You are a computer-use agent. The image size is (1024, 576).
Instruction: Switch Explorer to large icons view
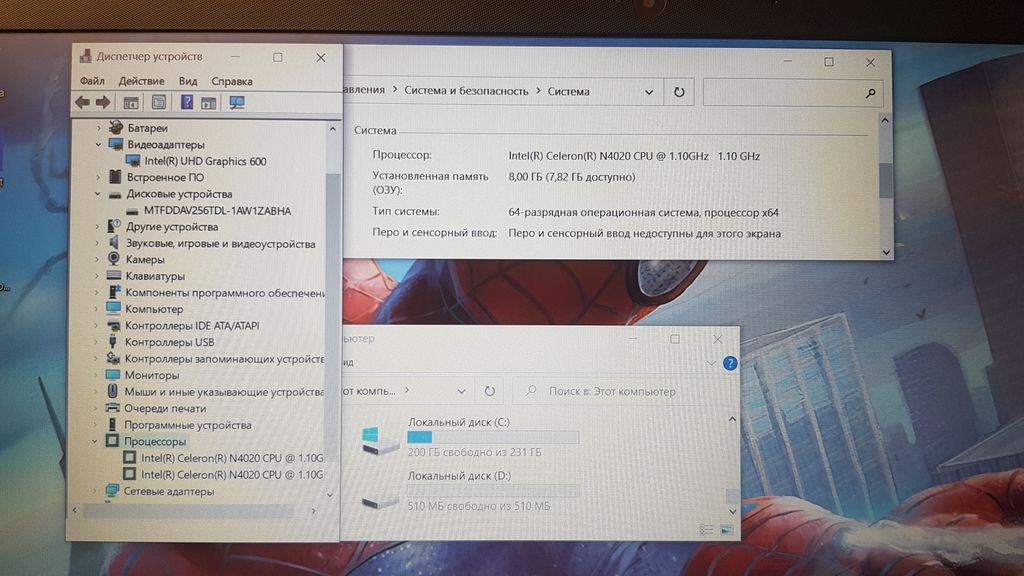tap(726, 529)
